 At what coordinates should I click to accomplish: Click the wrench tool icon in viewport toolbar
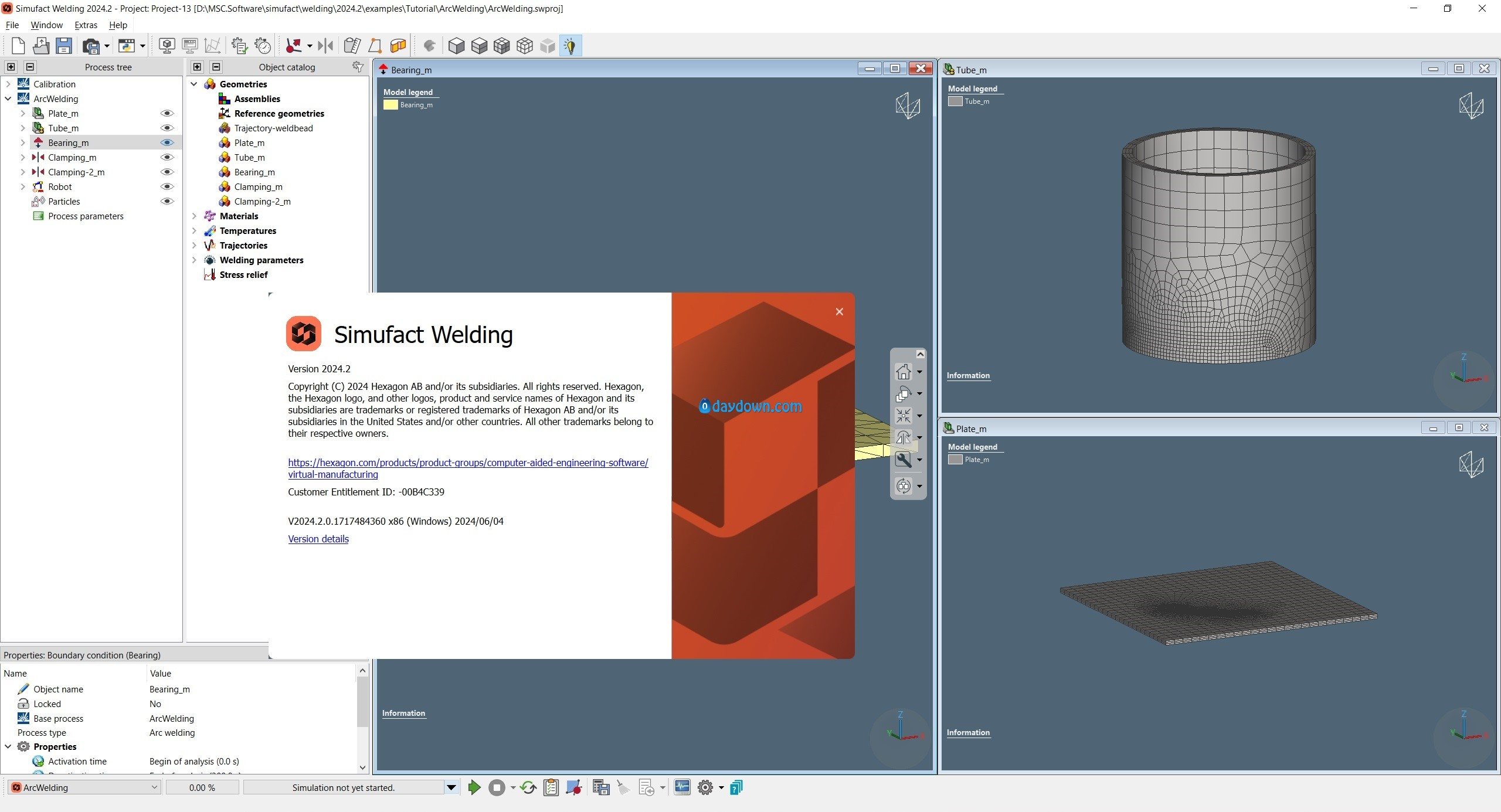(x=904, y=460)
